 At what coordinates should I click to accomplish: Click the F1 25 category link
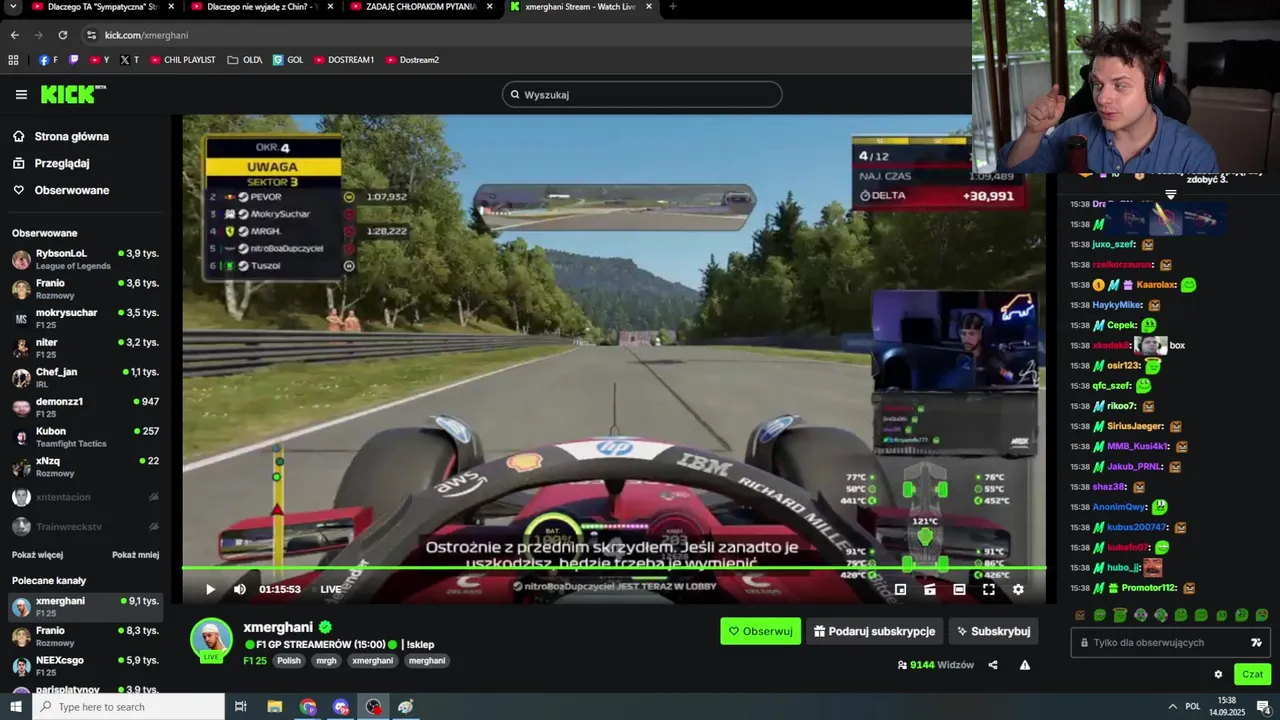pyautogui.click(x=255, y=660)
